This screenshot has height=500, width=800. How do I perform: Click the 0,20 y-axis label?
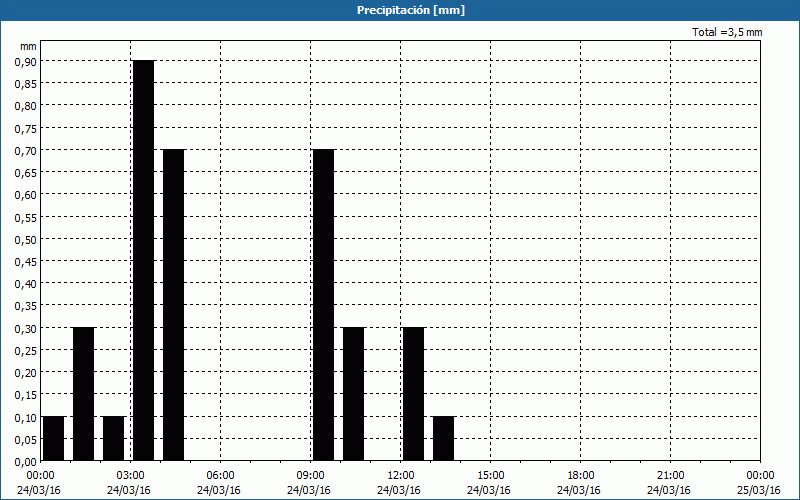click(x=26, y=373)
